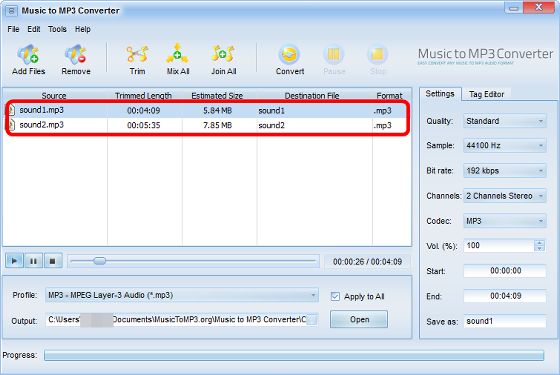Screen dimensions: 560x375
Task: Click the Add Files toolbar icon
Action: pyautogui.click(x=28, y=55)
